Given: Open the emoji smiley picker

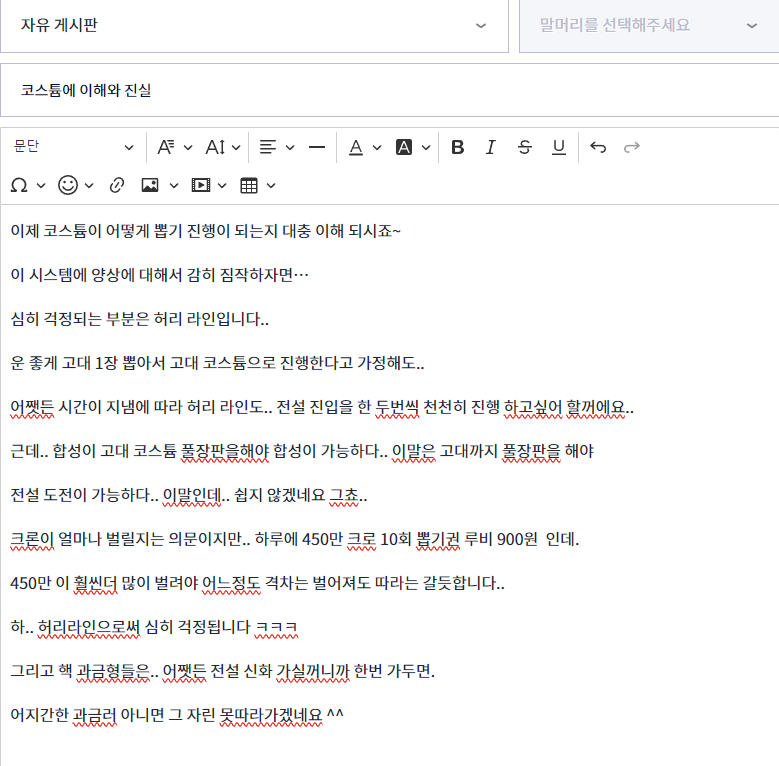Looking at the screenshot, I should (x=76, y=185).
